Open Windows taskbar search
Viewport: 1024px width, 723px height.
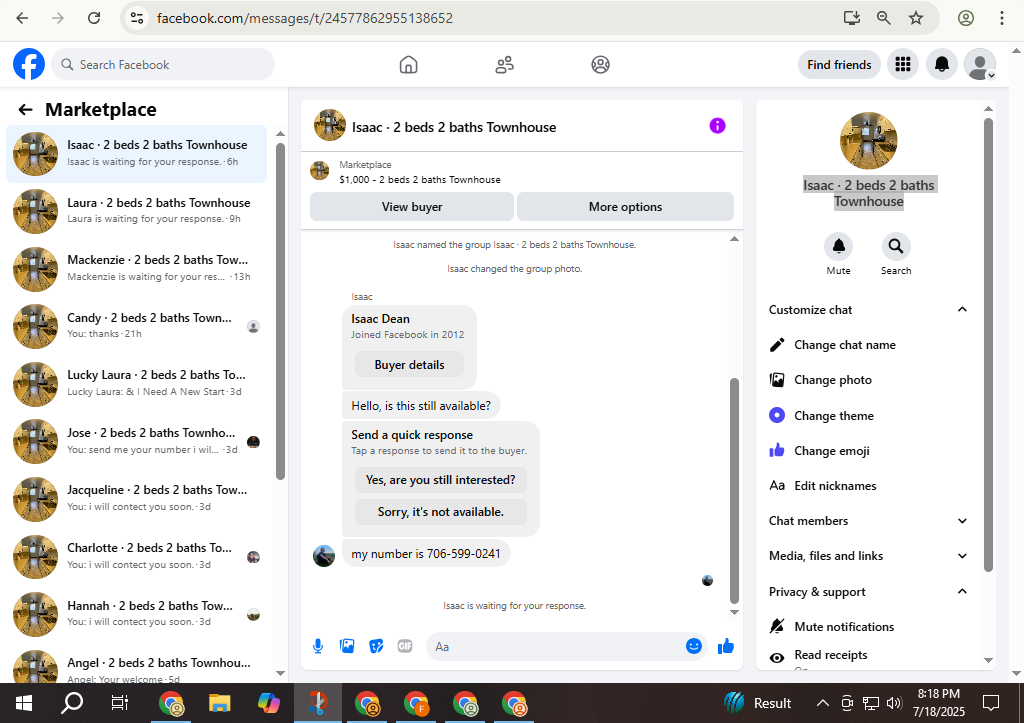(x=72, y=703)
